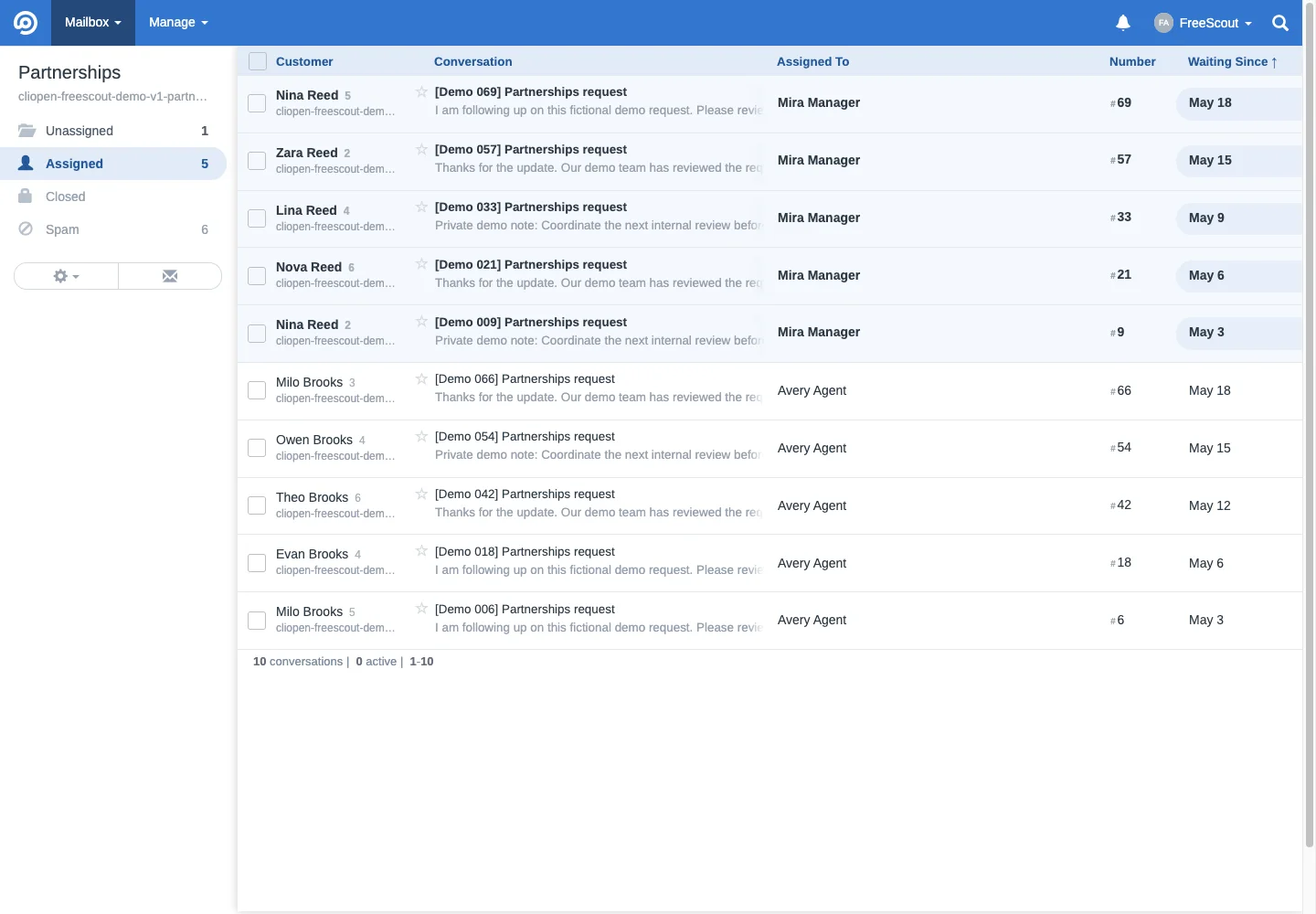Star the Demo 006 conversation

click(x=421, y=609)
